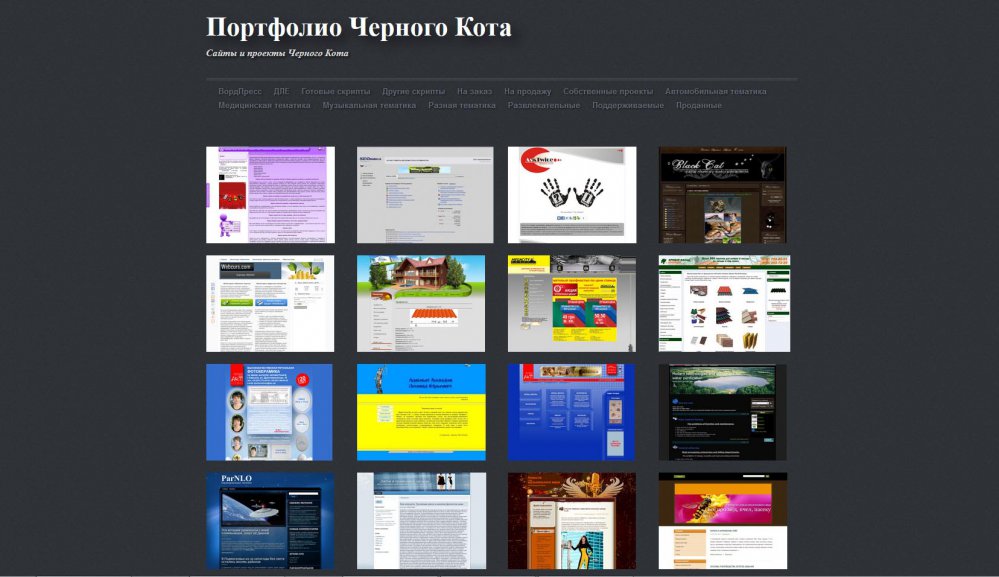Open the Развлекательные category
The image size is (999, 577).
543,106
